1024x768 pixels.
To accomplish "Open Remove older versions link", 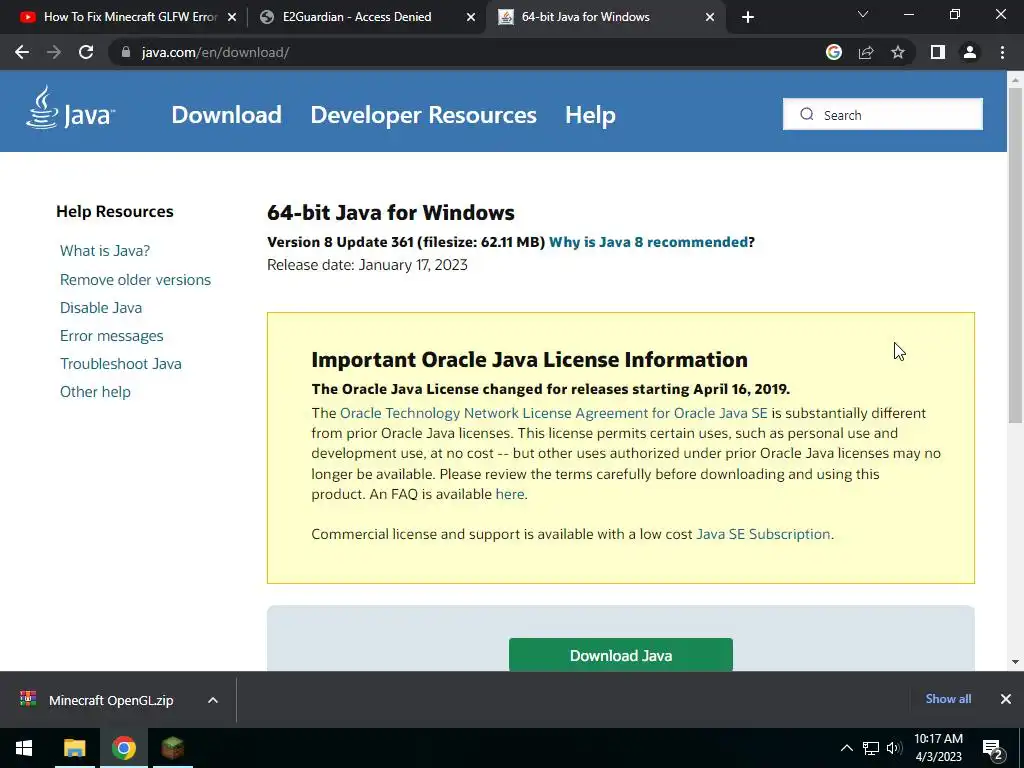I will pos(135,280).
